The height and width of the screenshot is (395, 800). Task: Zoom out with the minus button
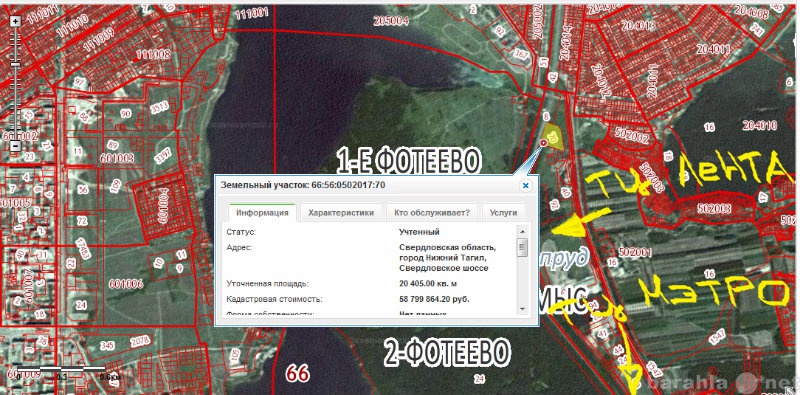(x=15, y=146)
